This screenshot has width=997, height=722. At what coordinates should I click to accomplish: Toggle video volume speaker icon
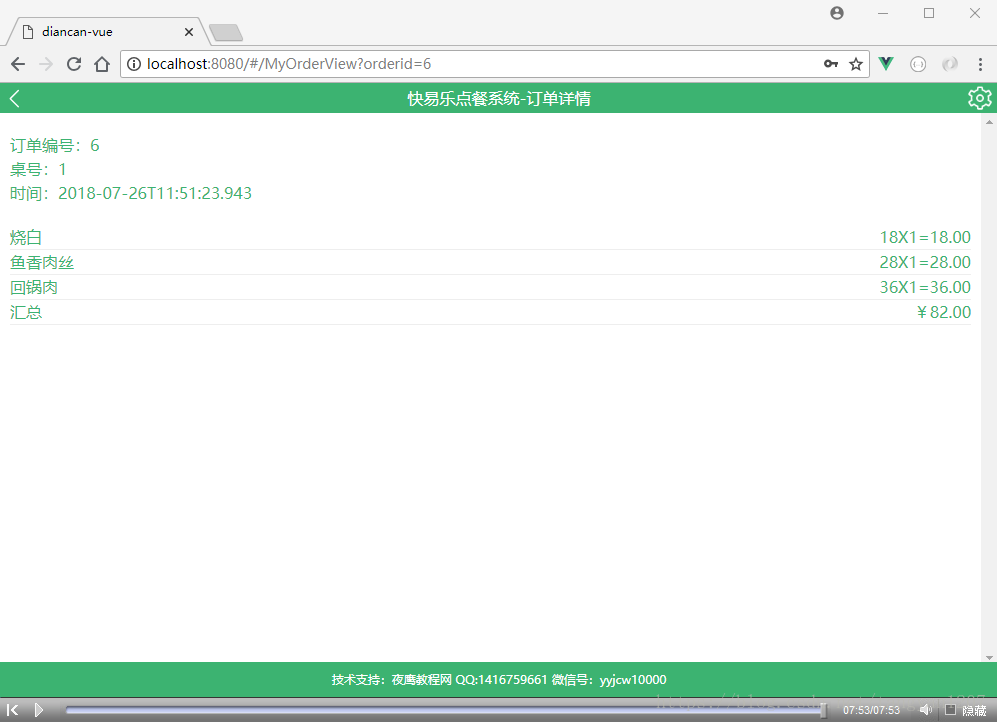(926, 710)
